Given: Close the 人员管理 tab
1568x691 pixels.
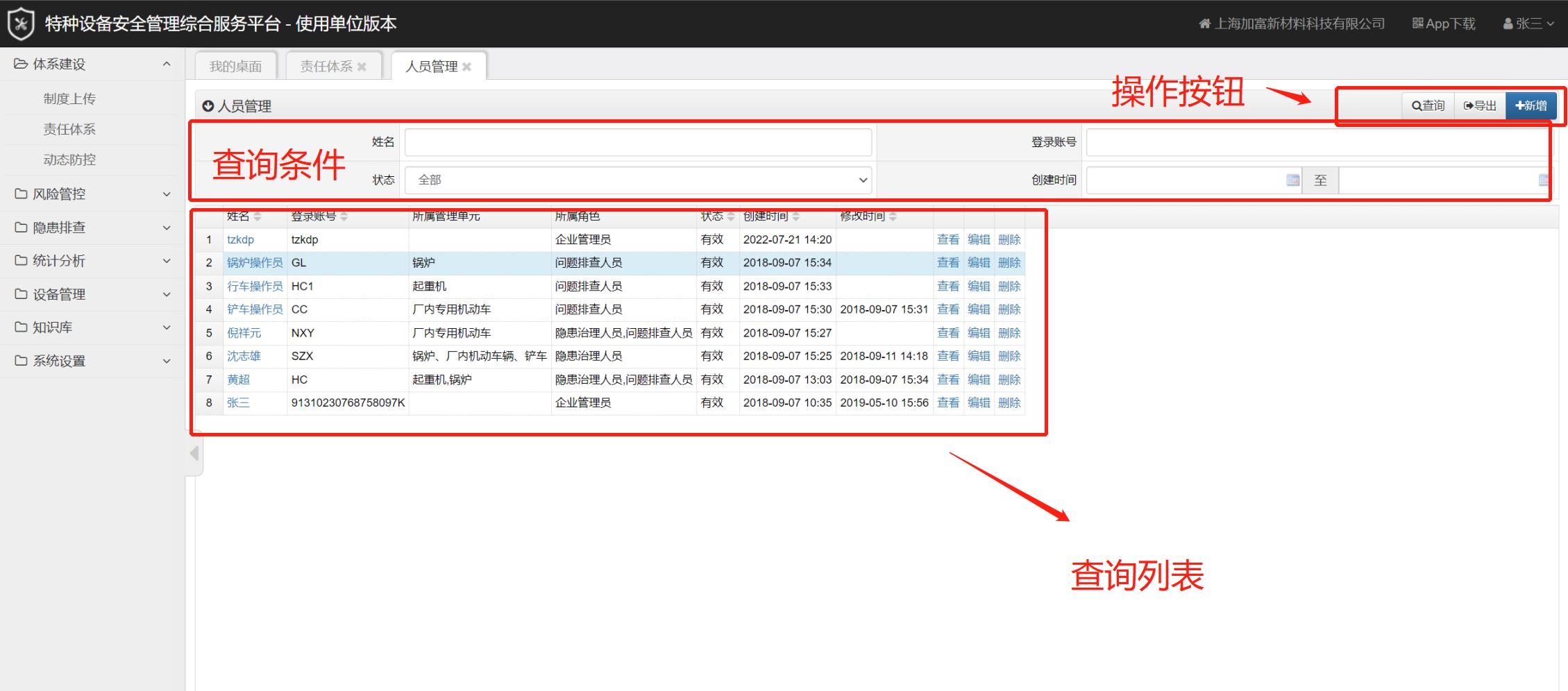Looking at the screenshot, I should click(466, 67).
